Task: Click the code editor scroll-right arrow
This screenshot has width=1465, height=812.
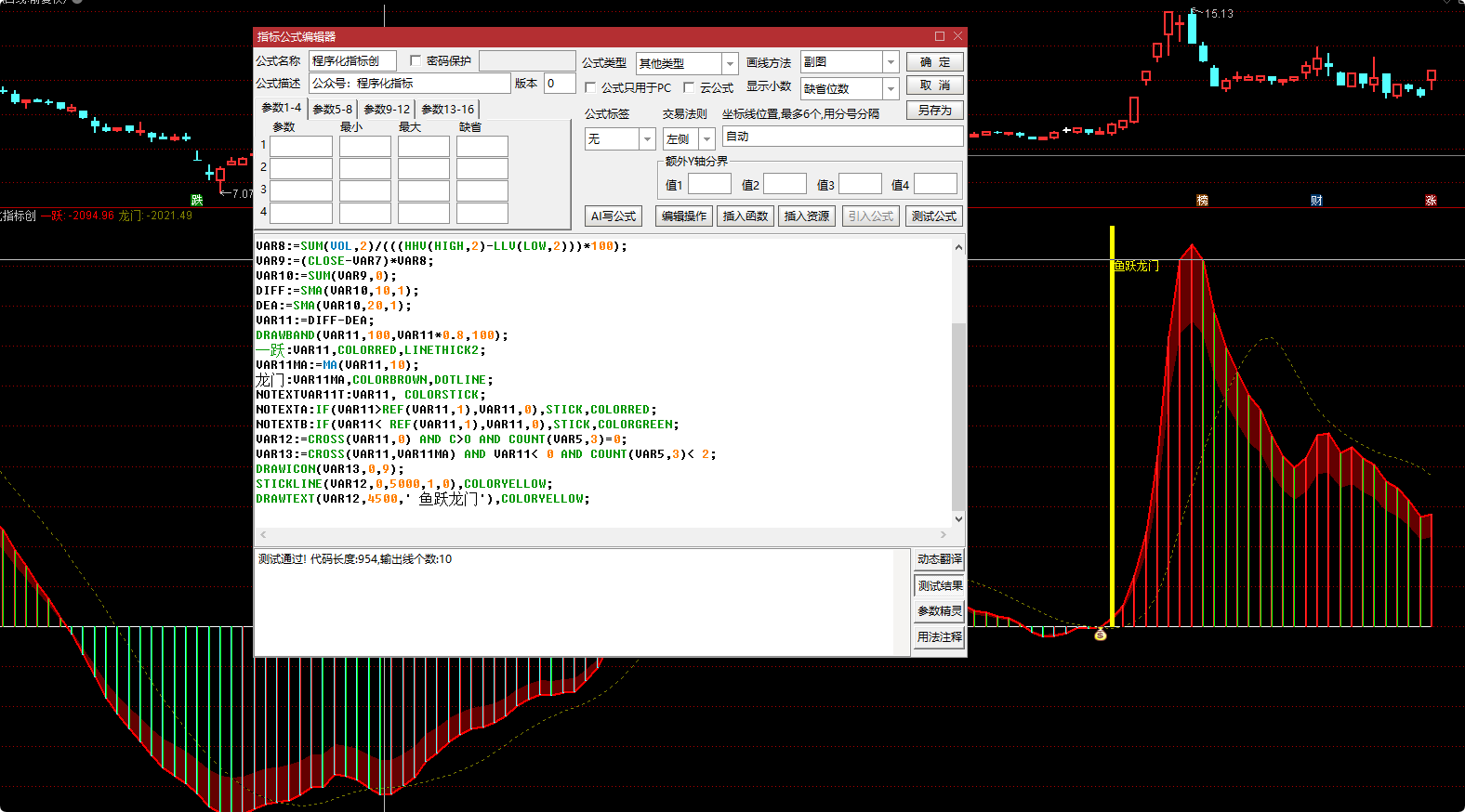Action: [x=944, y=535]
